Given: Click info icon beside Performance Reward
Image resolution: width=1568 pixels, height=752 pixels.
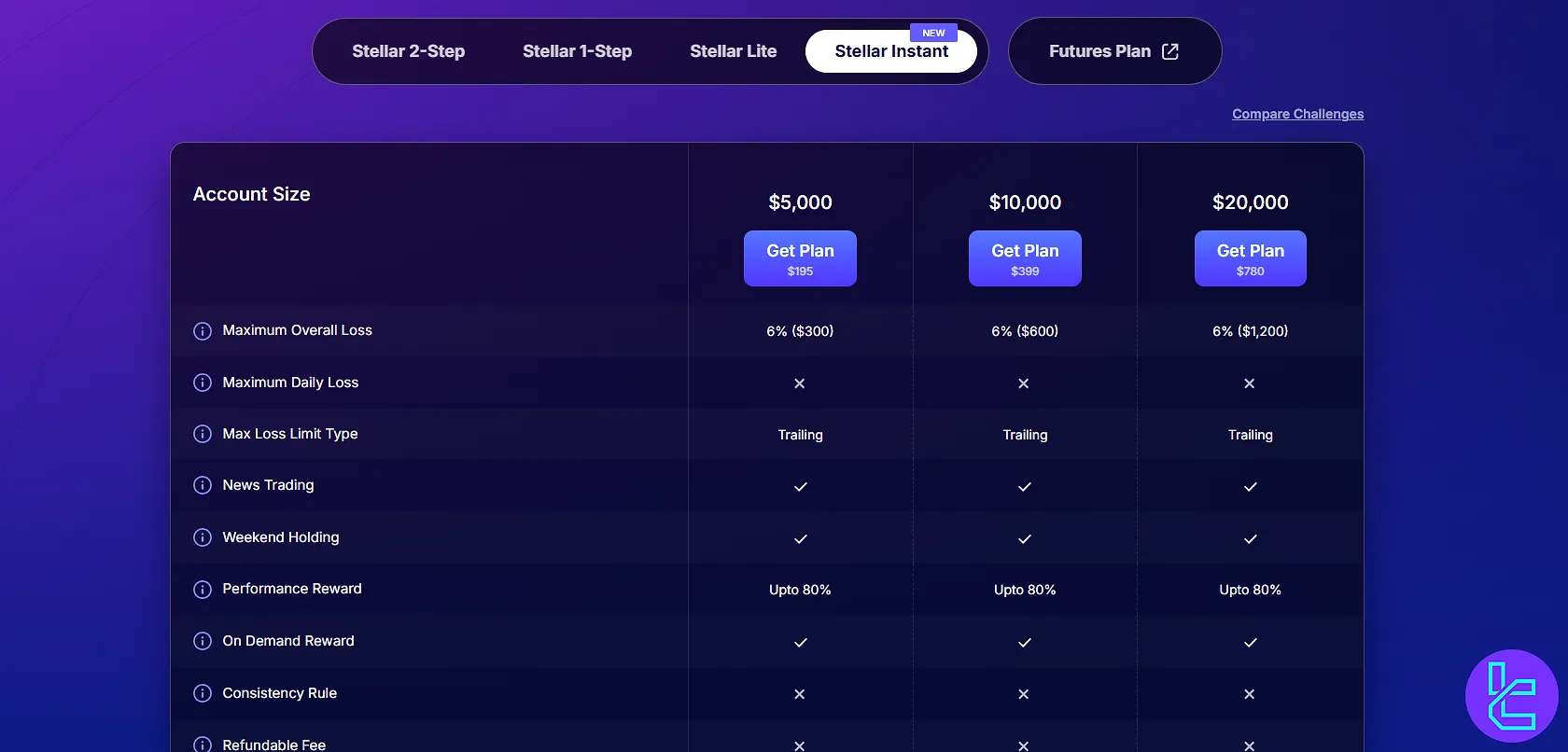Looking at the screenshot, I should click(x=203, y=590).
